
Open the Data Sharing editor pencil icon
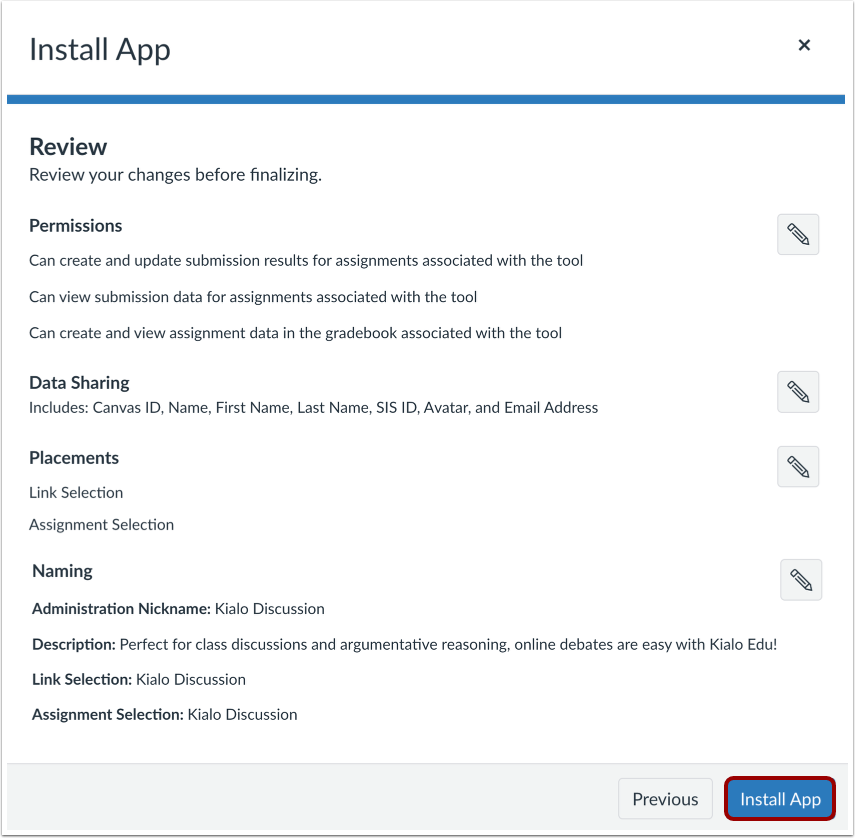[x=797, y=391]
